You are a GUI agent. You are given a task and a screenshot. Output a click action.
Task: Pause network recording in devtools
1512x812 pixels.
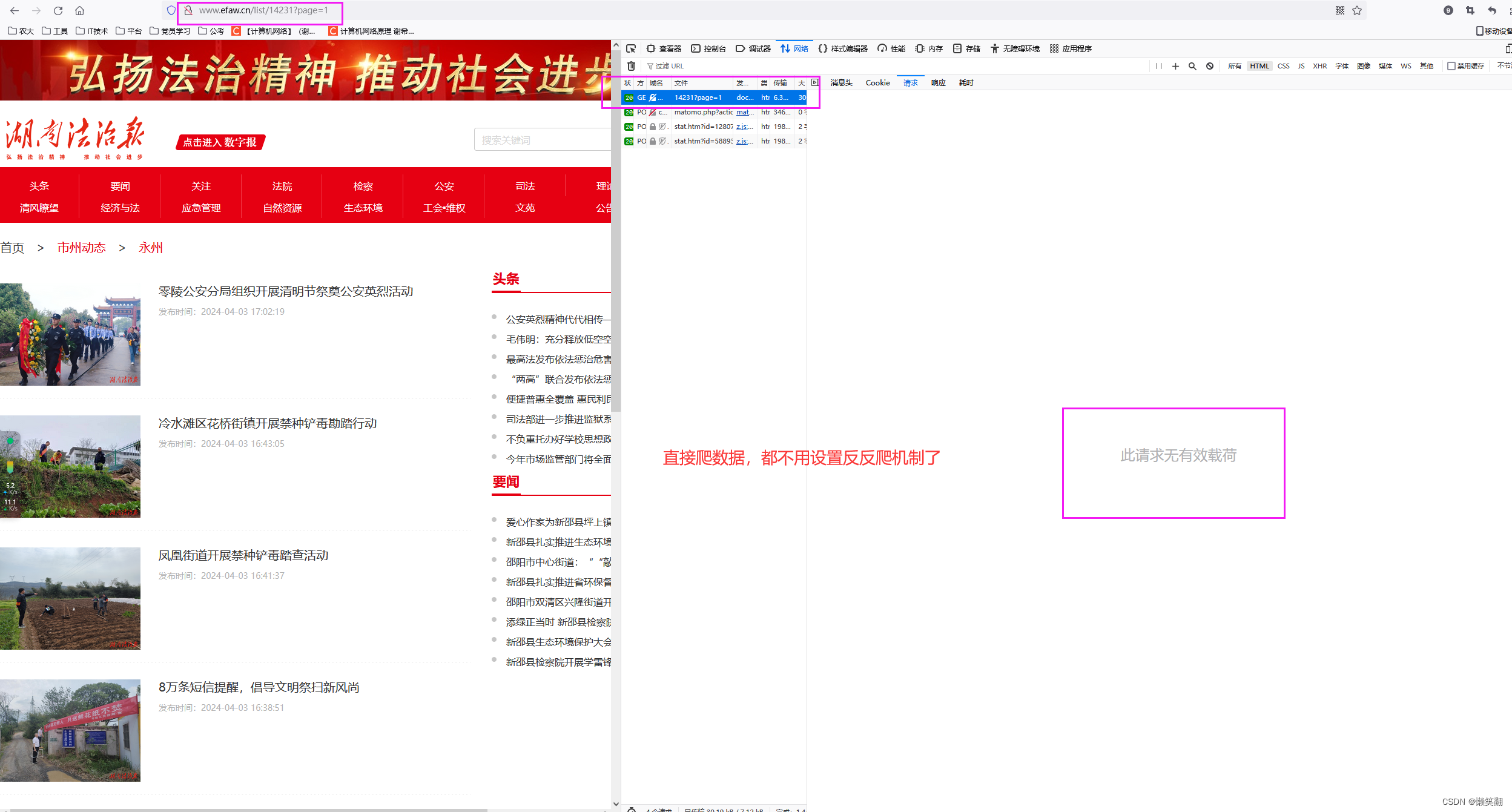[1158, 66]
